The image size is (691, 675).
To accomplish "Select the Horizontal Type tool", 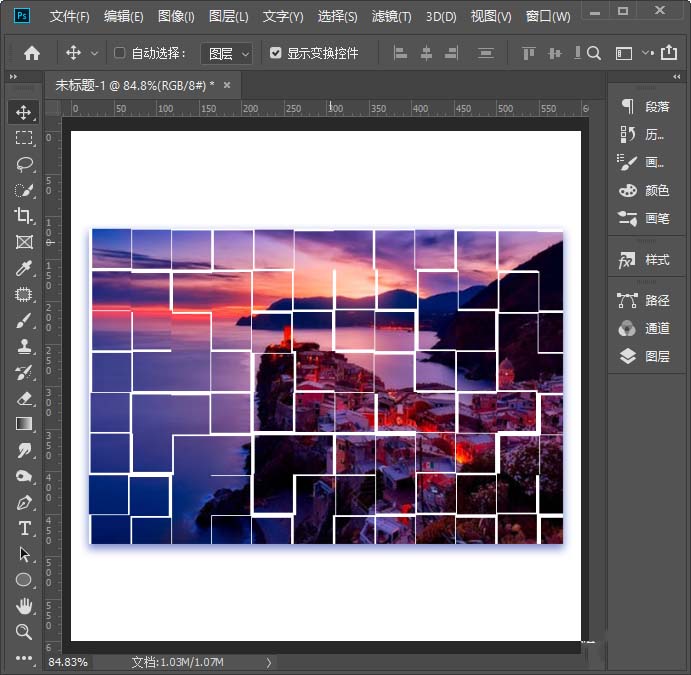I will (x=24, y=528).
